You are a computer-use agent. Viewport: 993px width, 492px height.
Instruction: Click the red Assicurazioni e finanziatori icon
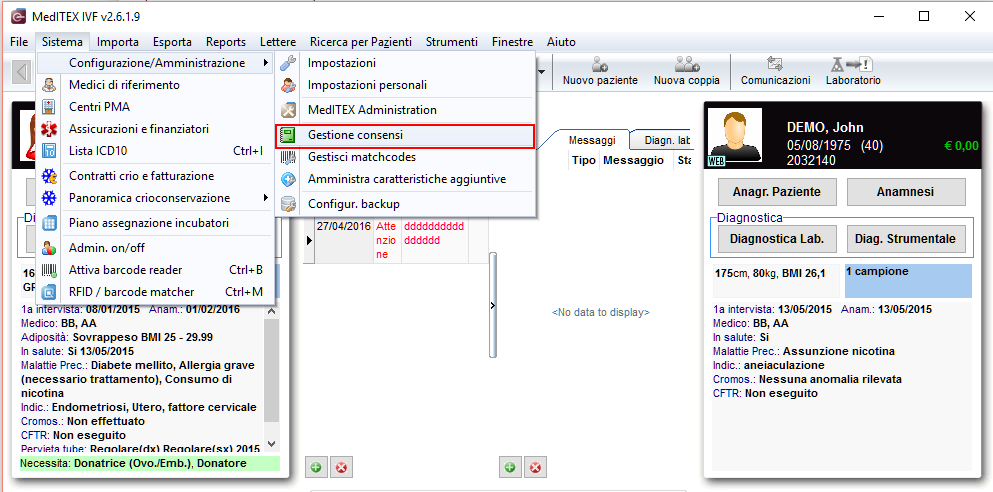[x=49, y=129]
